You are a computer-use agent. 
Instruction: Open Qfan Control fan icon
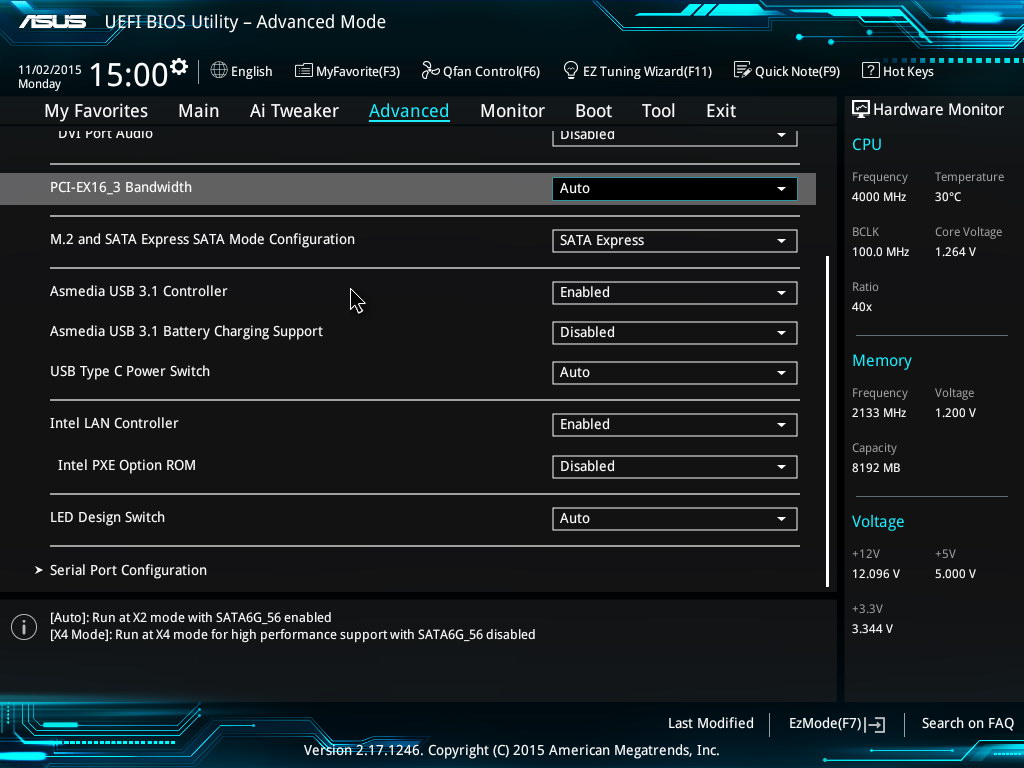coord(430,71)
